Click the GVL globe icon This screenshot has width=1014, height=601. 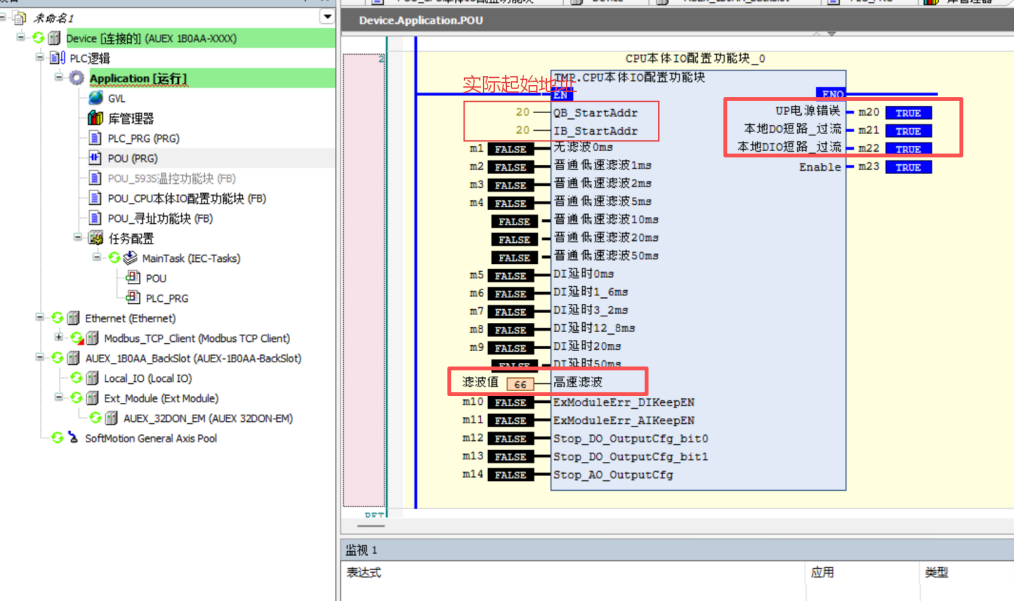[x=96, y=98]
